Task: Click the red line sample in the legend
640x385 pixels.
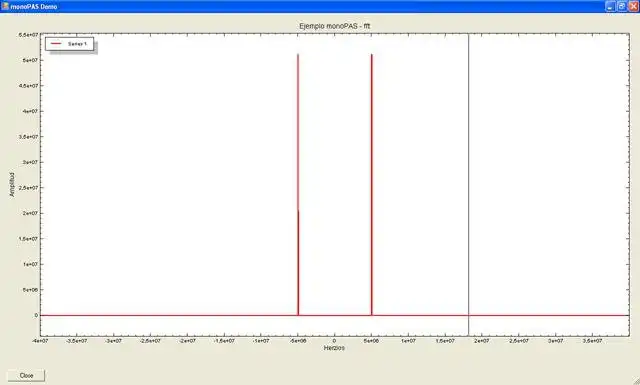Action: [56, 43]
